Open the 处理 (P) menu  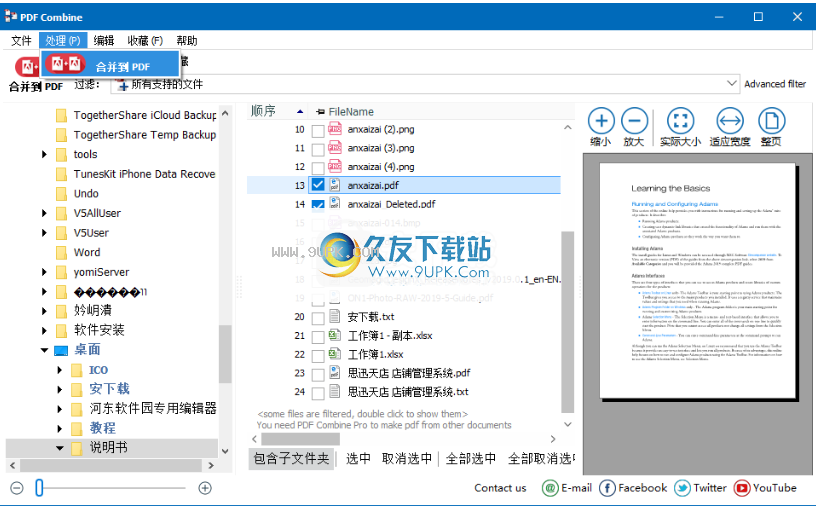pos(62,41)
